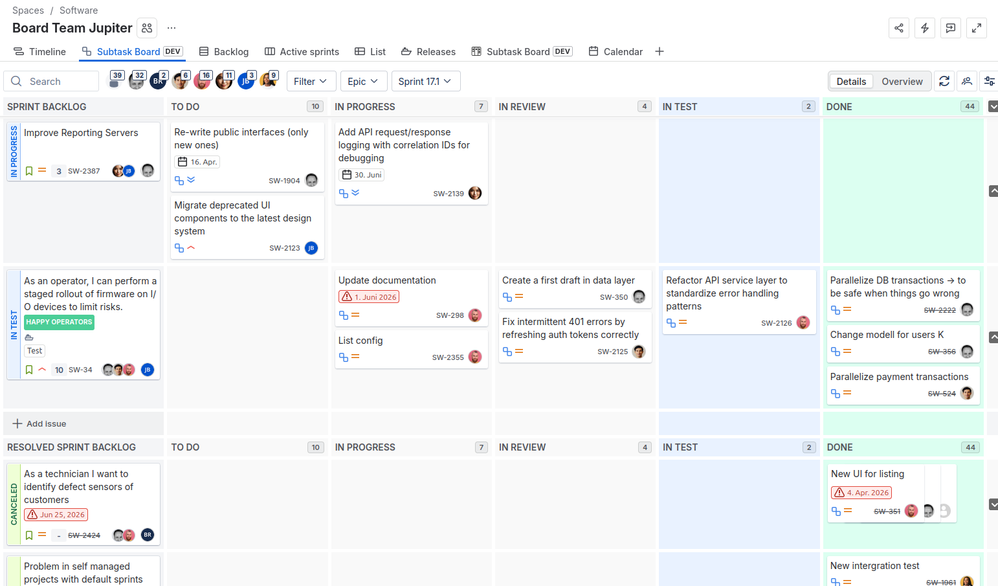
Task: Click the feedback speech bubble icon
Action: click(950, 28)
